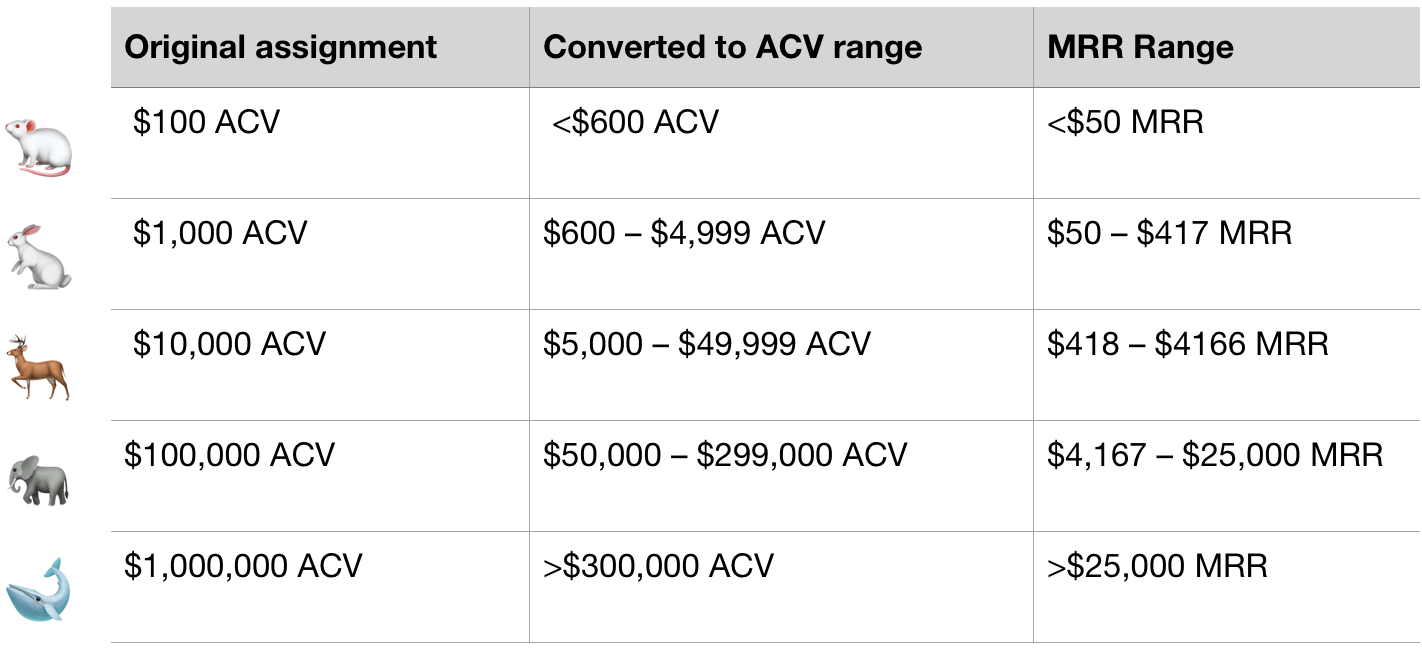
Task: Select the $5,000 – $49,999 ACV cell
Action: click(781, 365)
